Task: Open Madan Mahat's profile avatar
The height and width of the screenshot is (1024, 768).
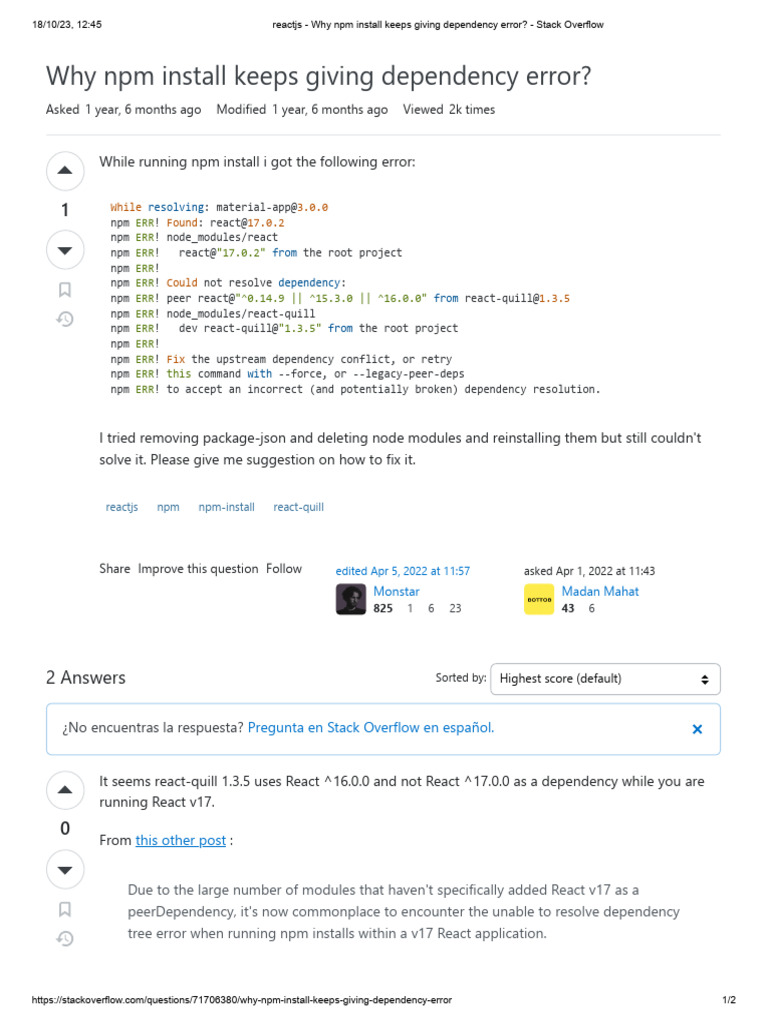Action: click(x=539, y=599)
